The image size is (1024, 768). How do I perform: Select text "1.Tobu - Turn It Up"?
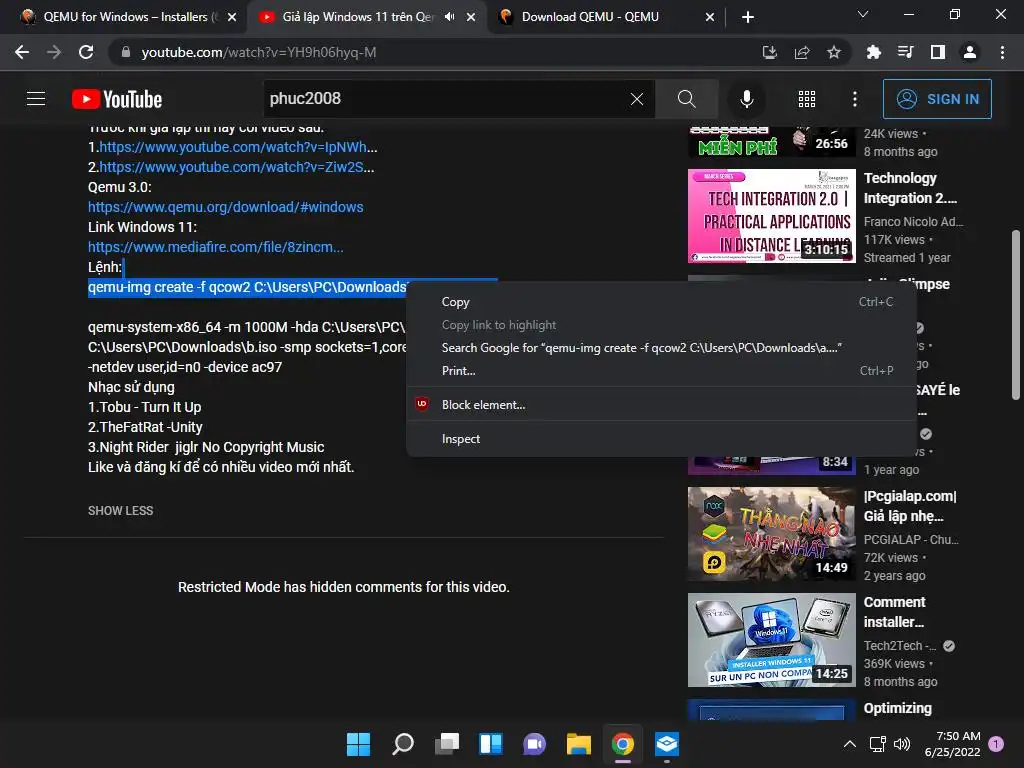144,407
